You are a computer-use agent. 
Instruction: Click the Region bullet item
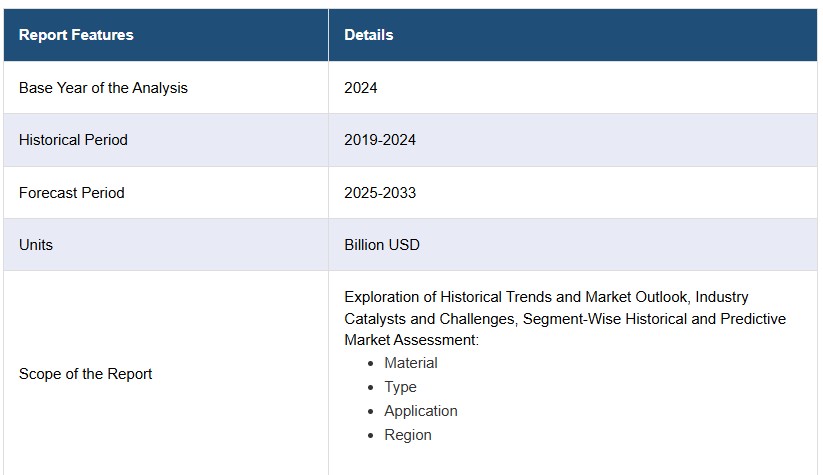pos(408,435)
